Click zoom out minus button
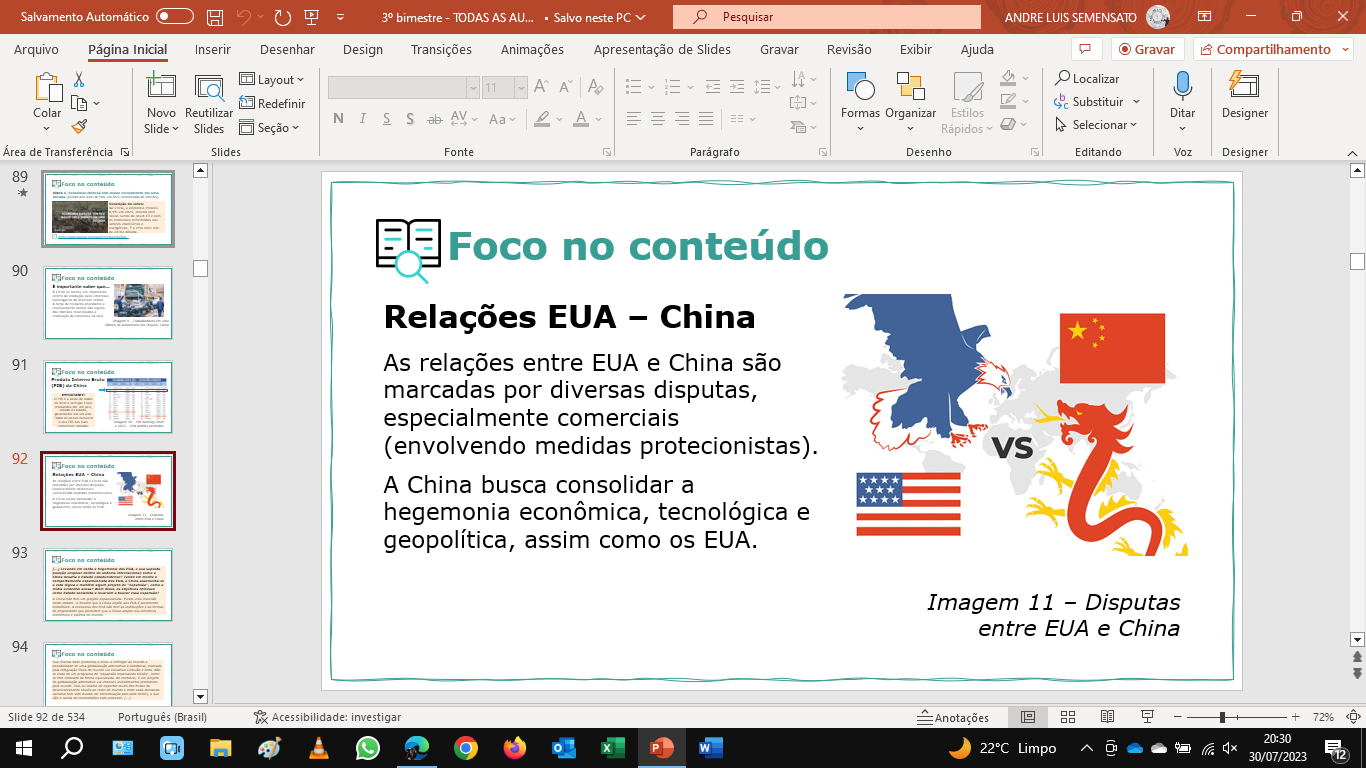Screen dimensions: 1366x768 pos(1176,718)
